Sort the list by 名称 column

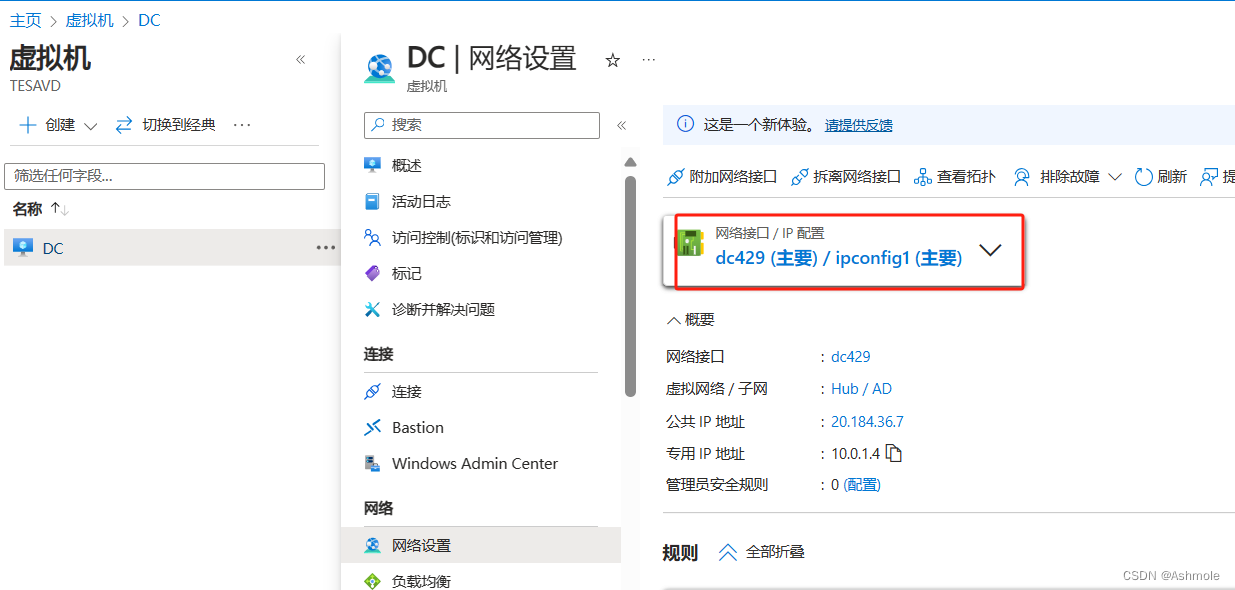pyautogui.click(x=40, y=209)
